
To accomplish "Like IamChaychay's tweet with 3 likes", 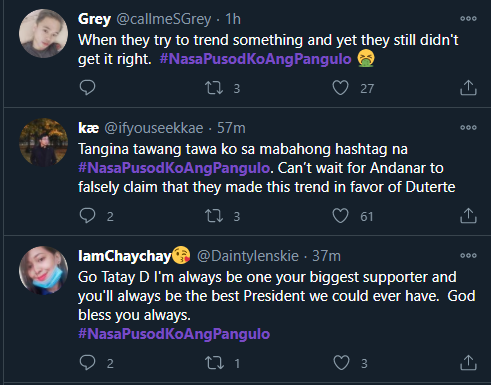I will tap(341, 363).
